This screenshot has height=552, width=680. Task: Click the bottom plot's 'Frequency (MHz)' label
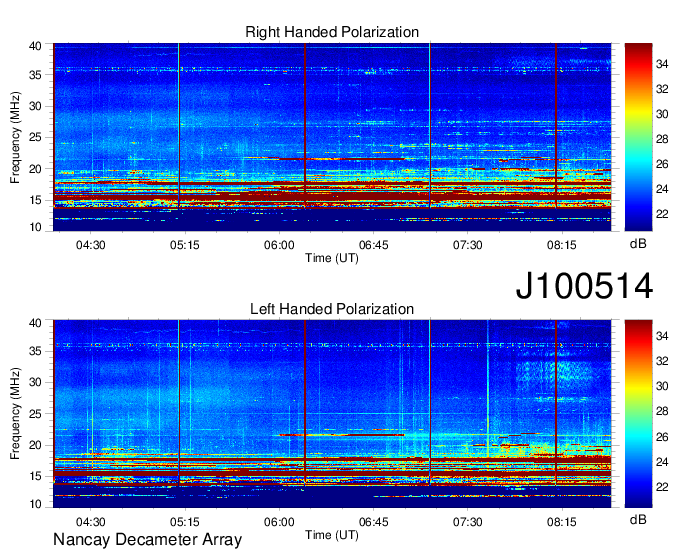[15, 414]
